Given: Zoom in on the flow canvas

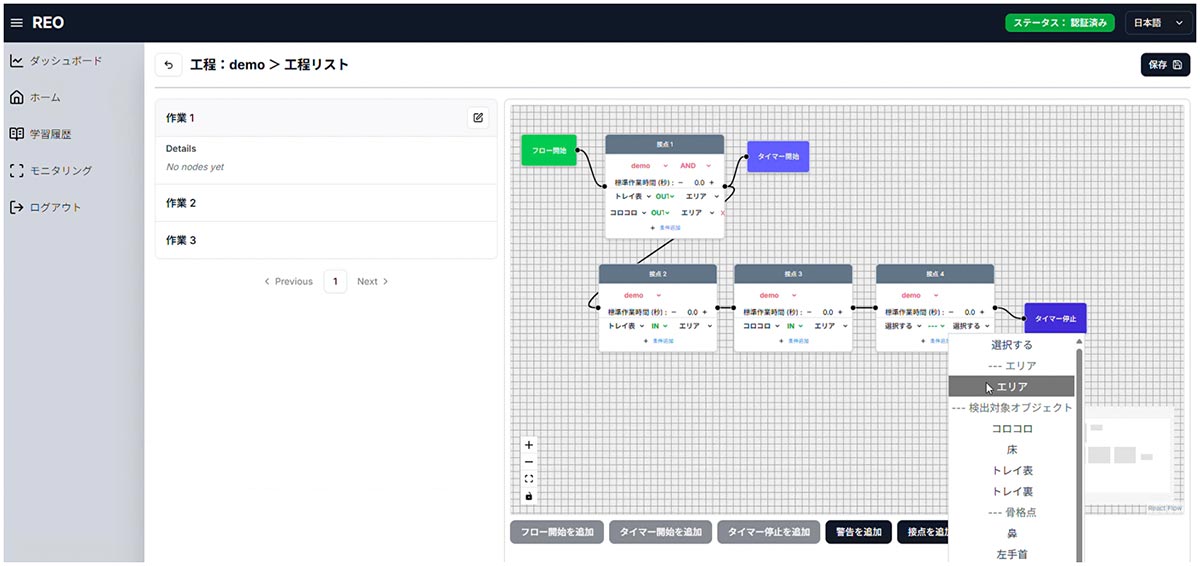Looking at the screenshot, I should (529, 445).
